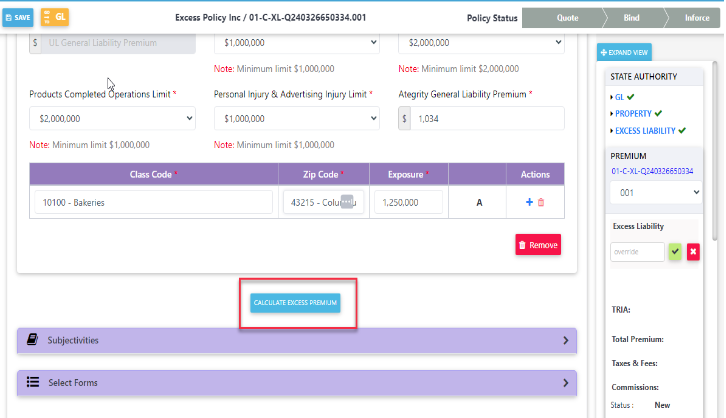
Task: Click the 'A' cell in class code row
Action: pos(479,202)
